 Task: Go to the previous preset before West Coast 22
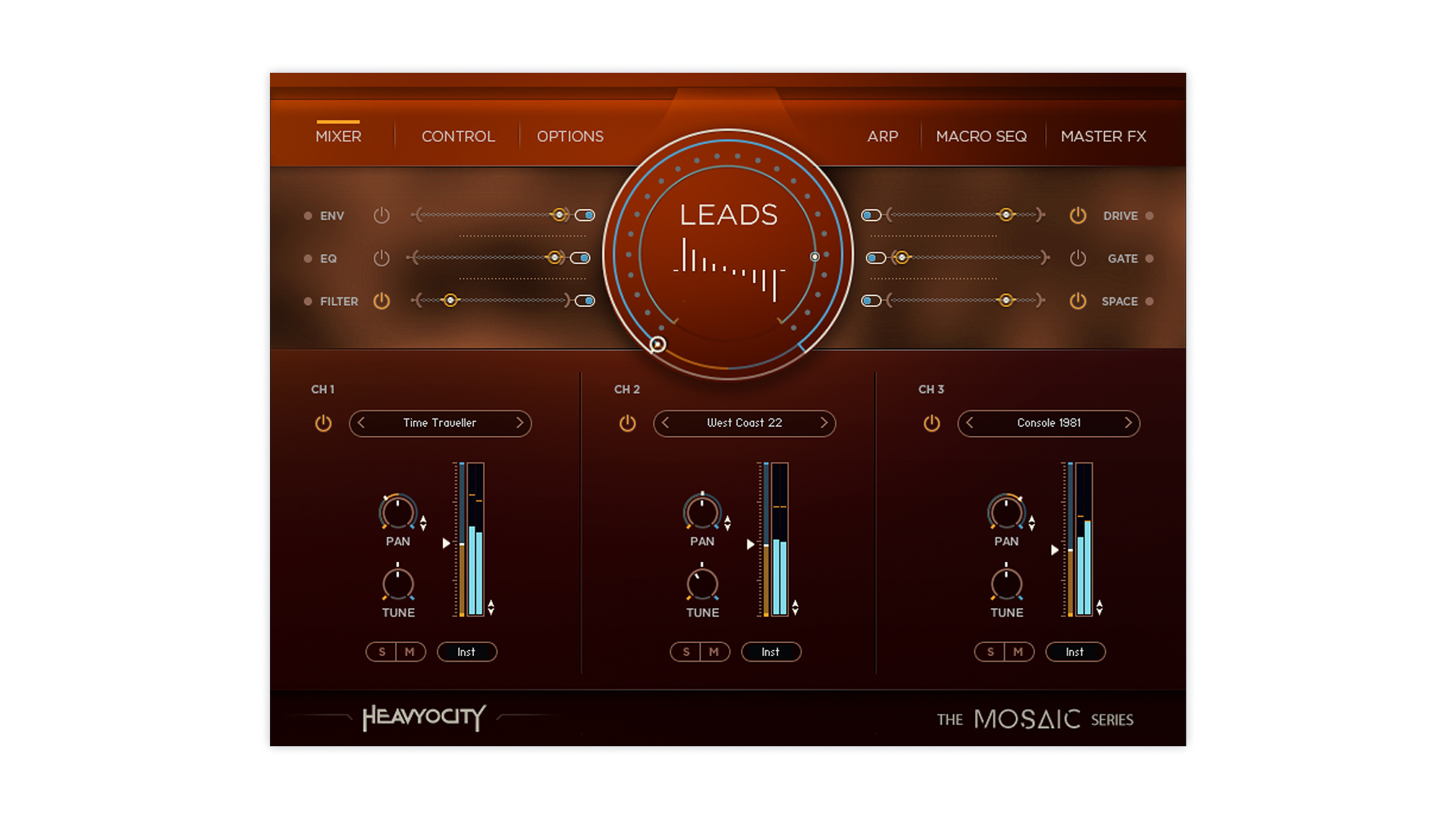coord(666,423)
